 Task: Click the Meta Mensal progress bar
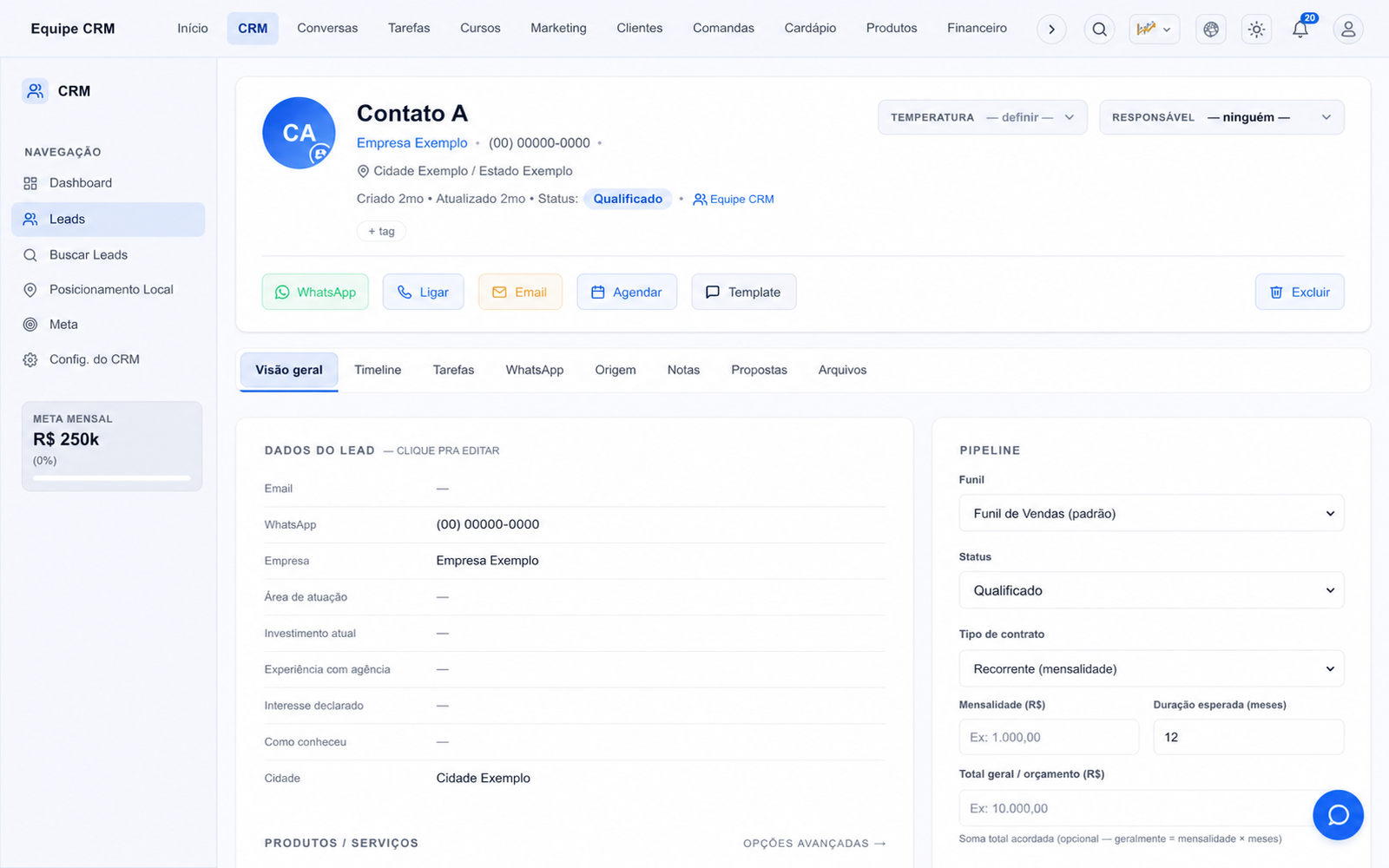click(x=111, y=478)
